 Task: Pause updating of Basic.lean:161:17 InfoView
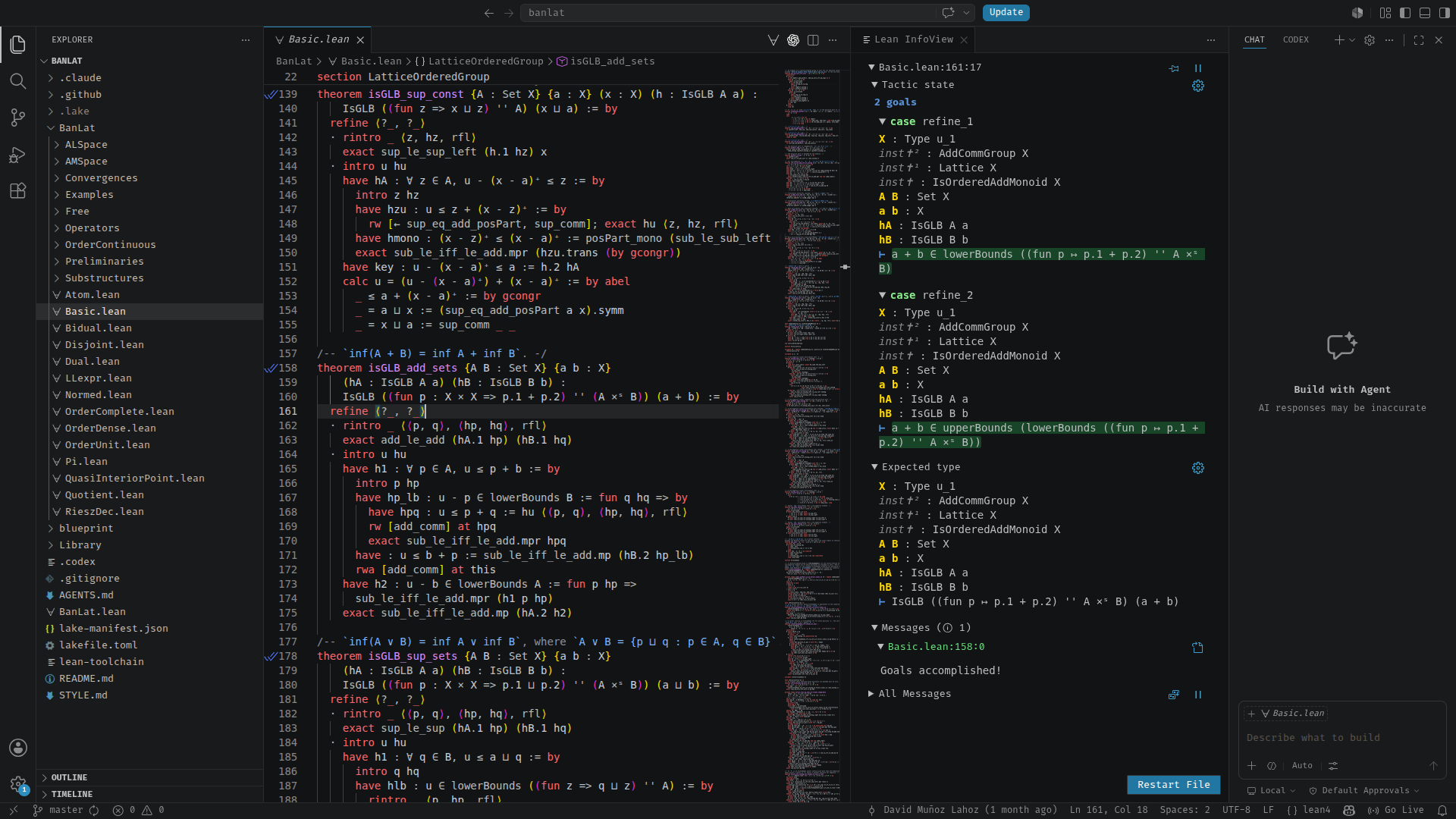click(1198, 68)
